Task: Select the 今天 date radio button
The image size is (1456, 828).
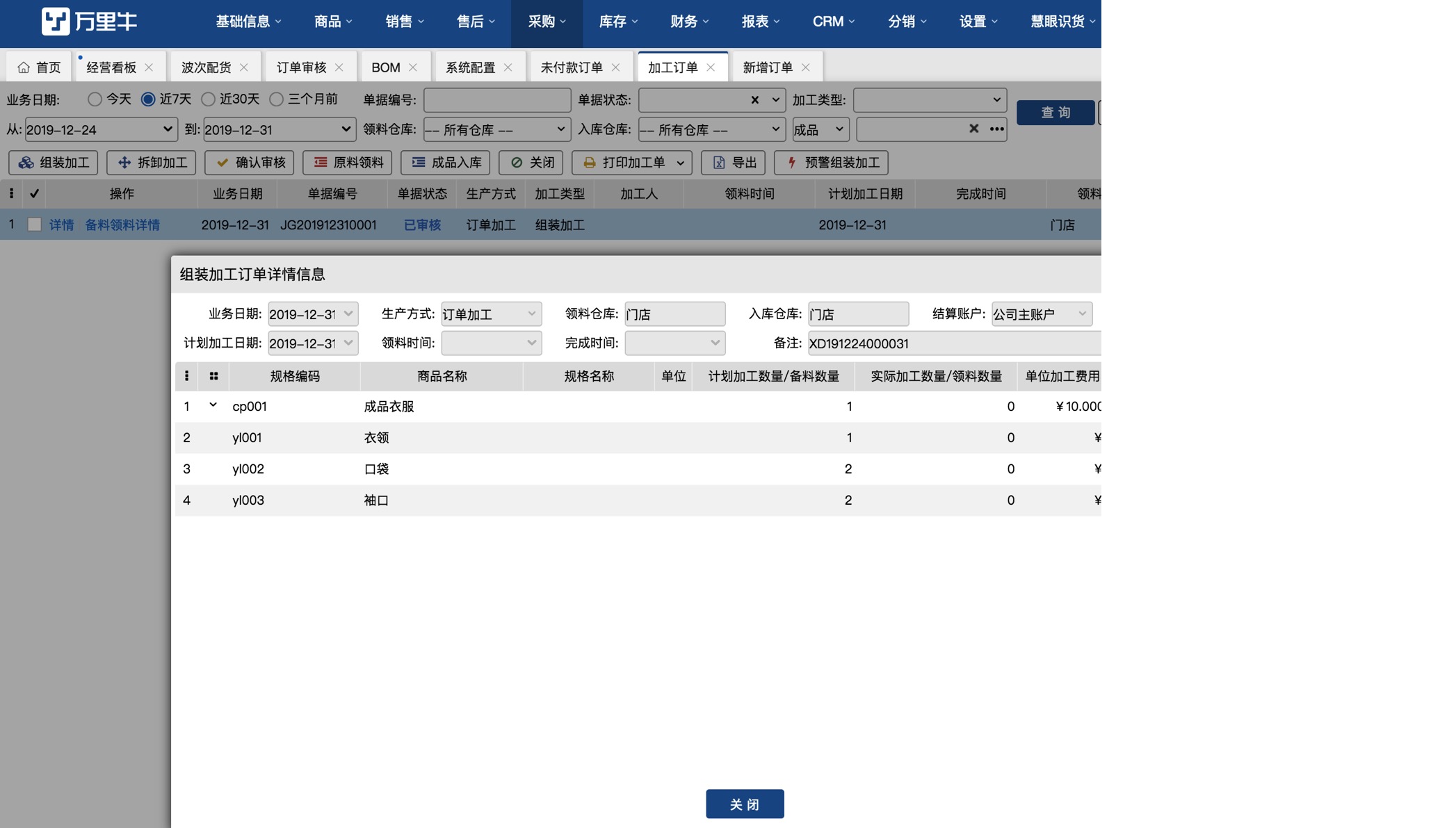Action: pos(95,99)
